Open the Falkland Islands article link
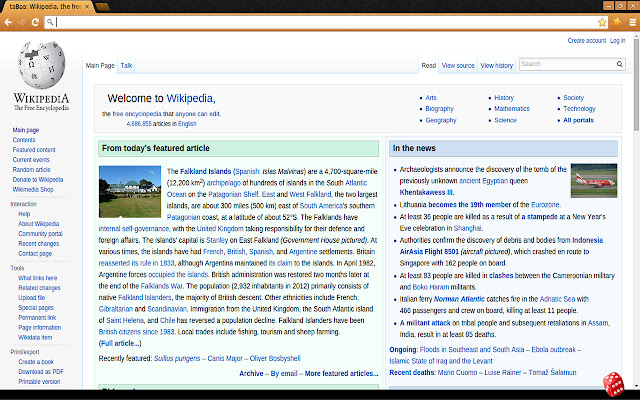The width and height of the screenshot is (640, 400). click(206, 171)
